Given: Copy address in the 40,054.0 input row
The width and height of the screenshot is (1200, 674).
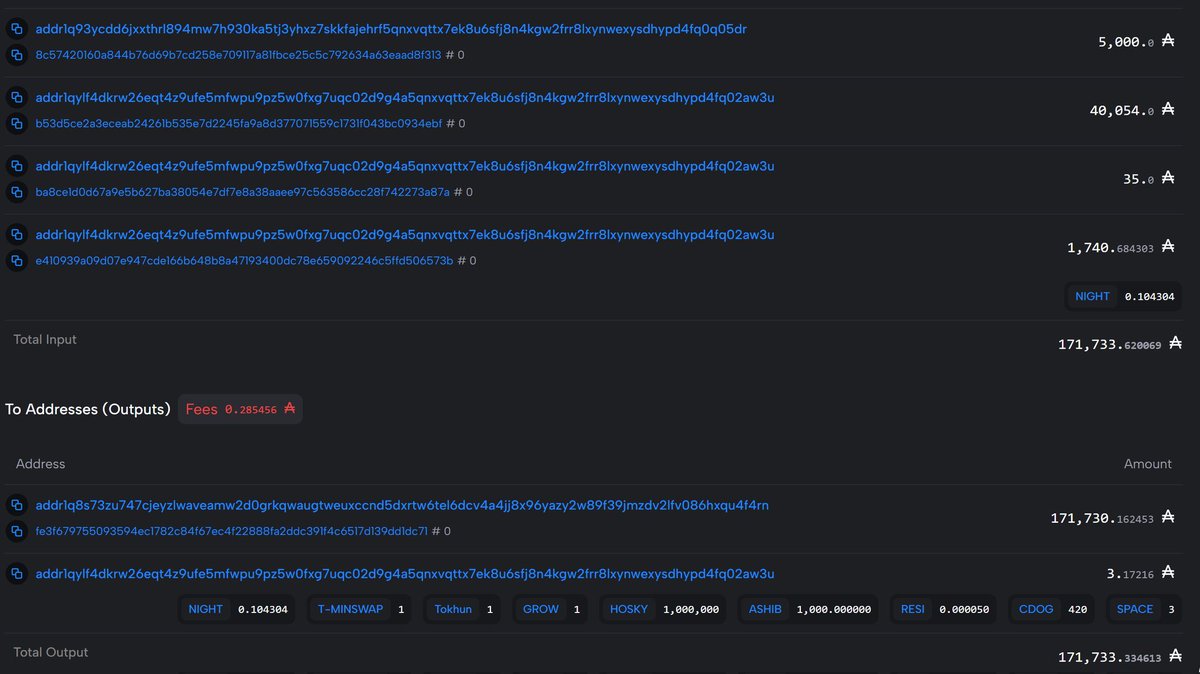Looking at the screenshot, I should (16, 97).
